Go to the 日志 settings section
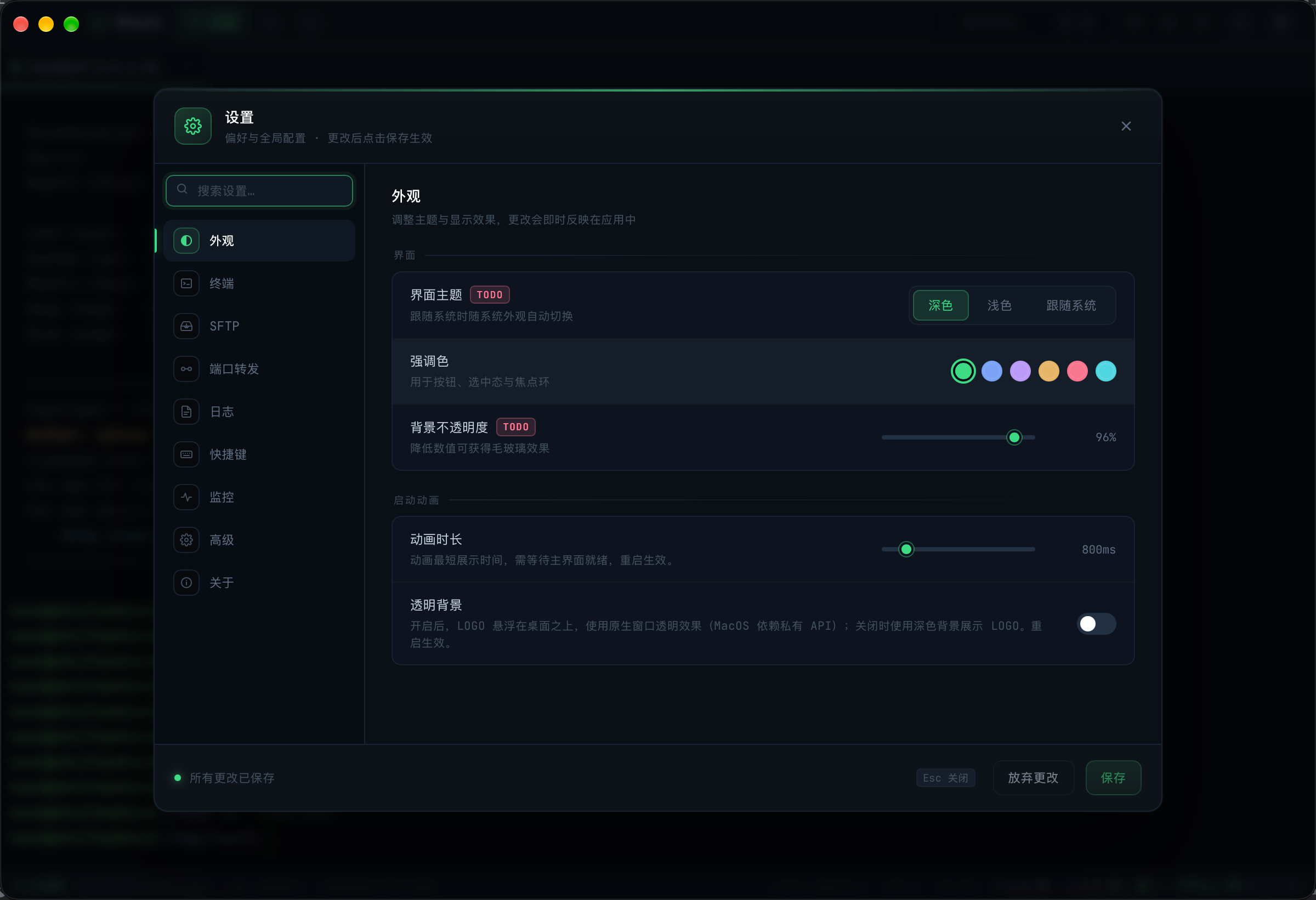Image resolution: width=1316 pixels, height=900 pixels. [259, 412]
